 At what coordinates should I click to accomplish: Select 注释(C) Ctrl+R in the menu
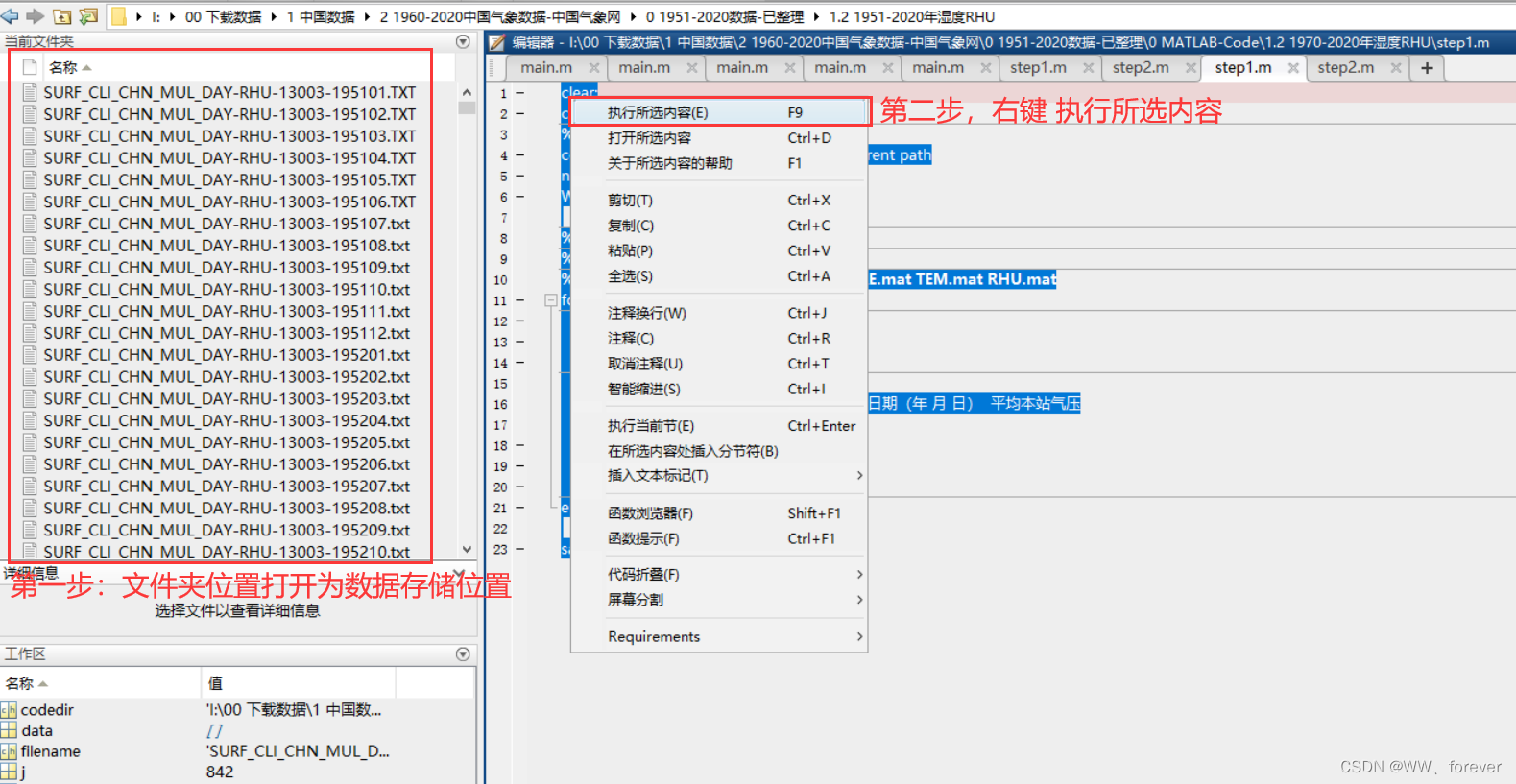[719, 339]
